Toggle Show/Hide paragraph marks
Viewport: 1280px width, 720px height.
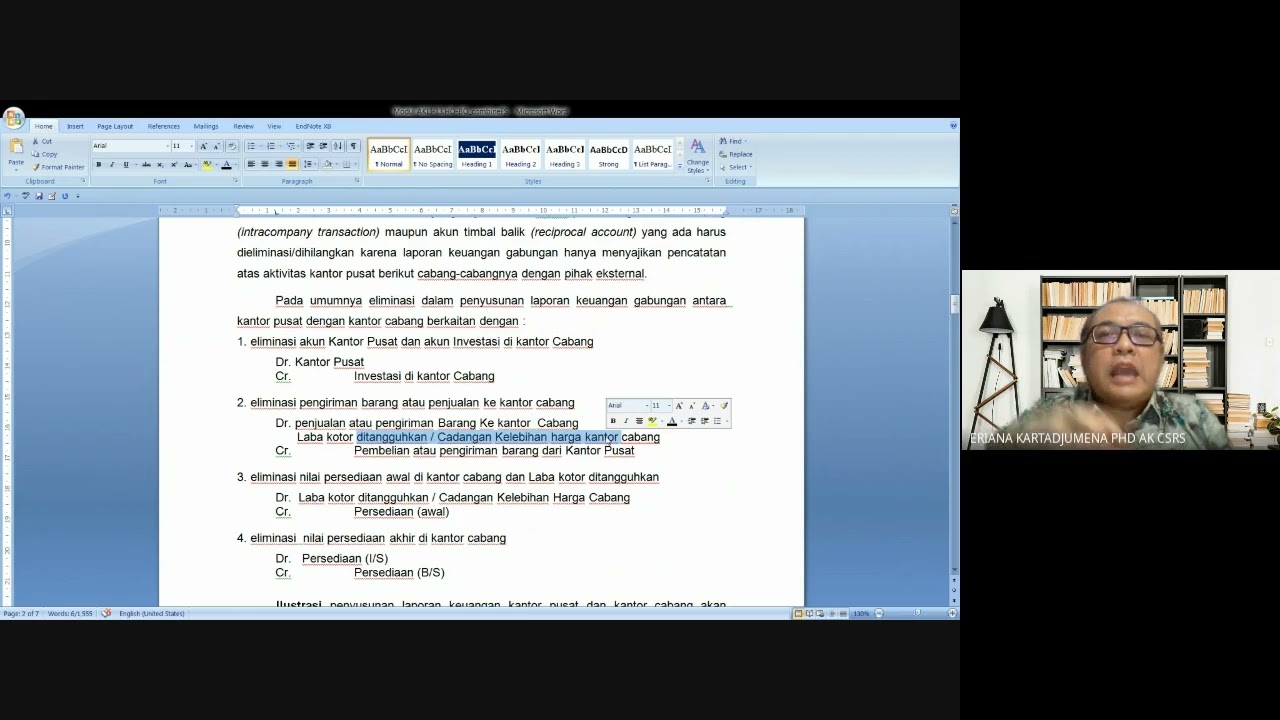(x=353, y=146)
